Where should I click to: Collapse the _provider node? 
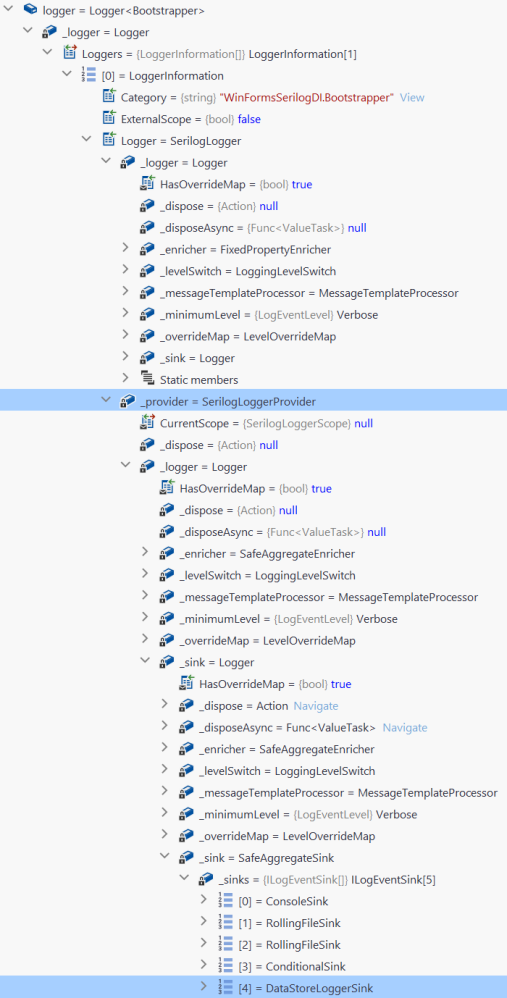pyautogui.click(x=106, y=401)
